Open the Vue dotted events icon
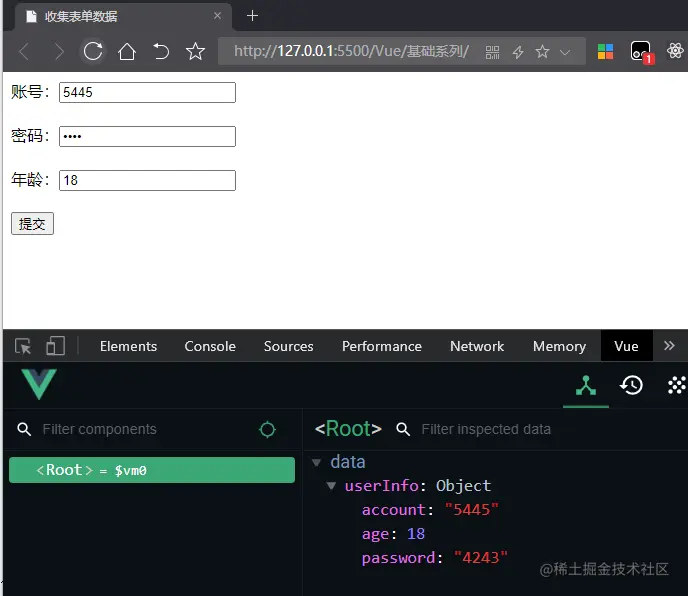Viewport: 688px width, 596px height. click(x=677, y=385)
